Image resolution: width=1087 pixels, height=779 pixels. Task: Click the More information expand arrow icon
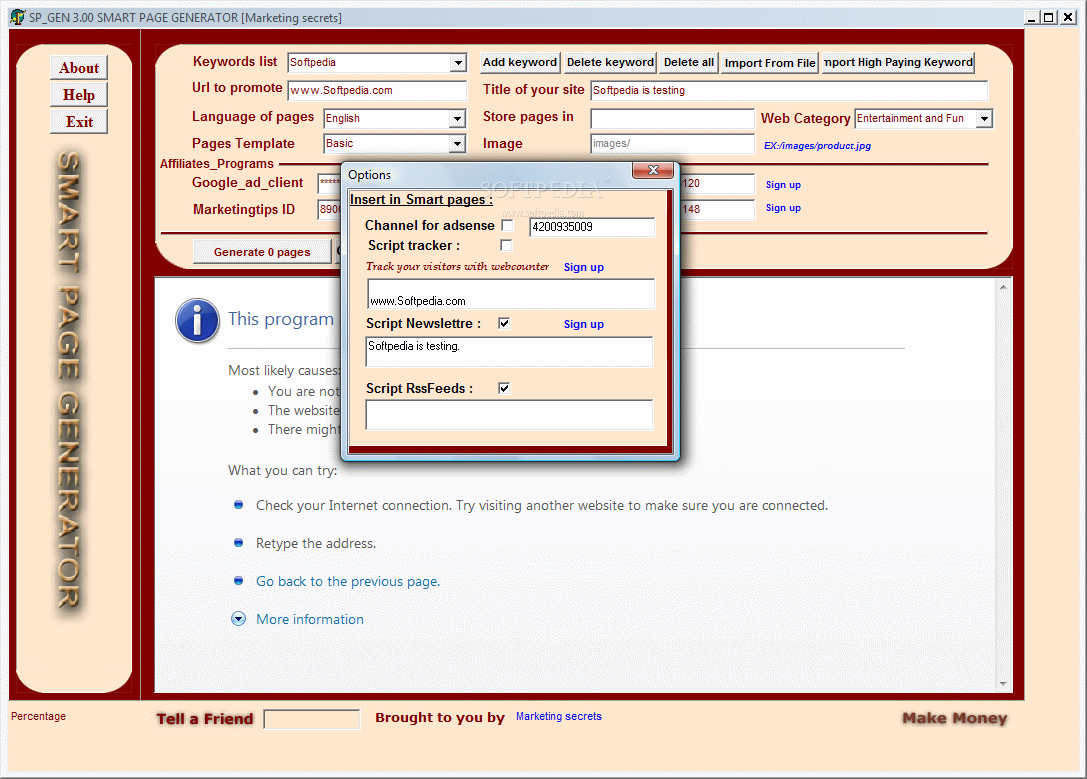pyautogui.click(x=238, y=619)
